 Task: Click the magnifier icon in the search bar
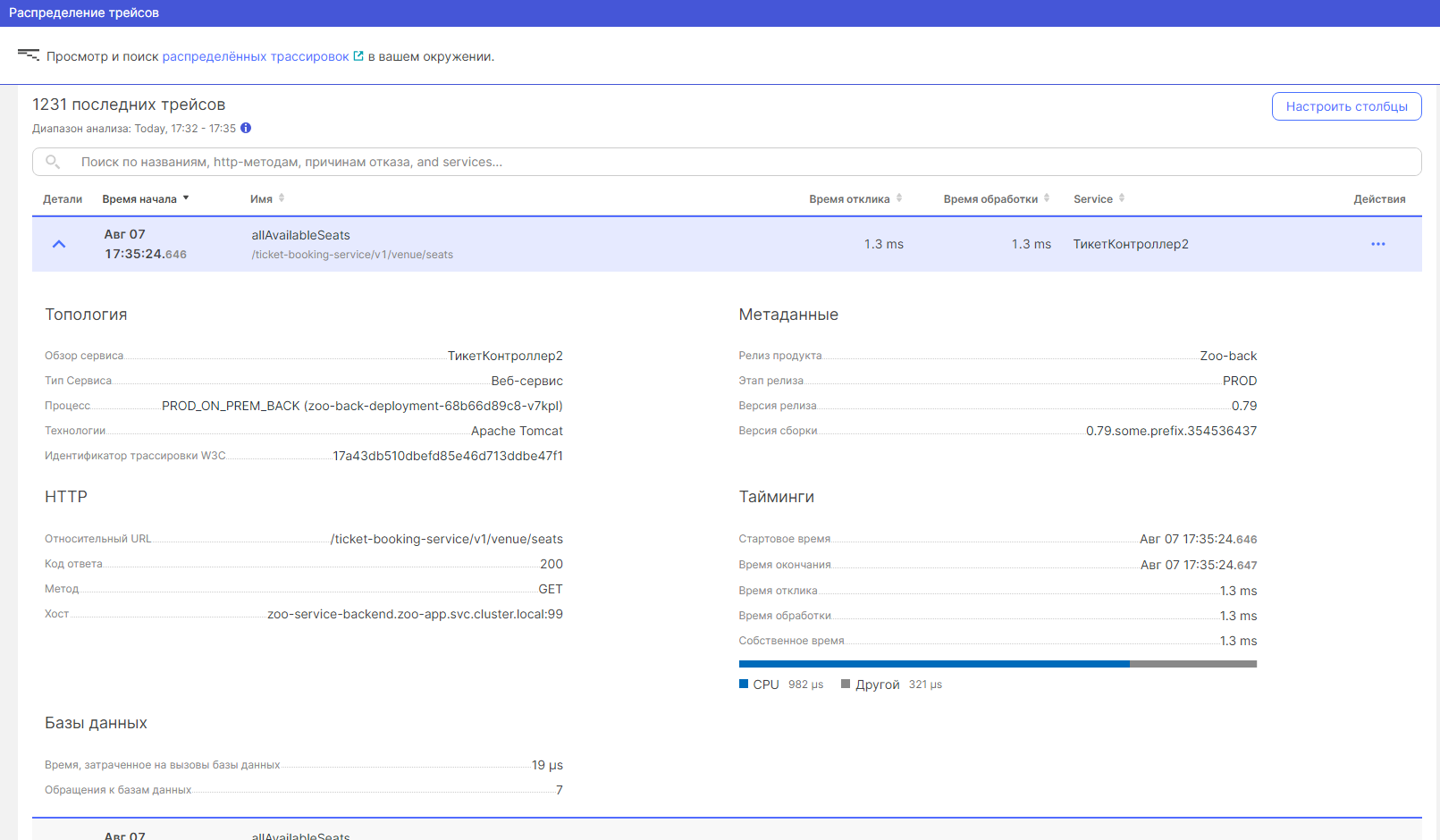coord(53,162)
